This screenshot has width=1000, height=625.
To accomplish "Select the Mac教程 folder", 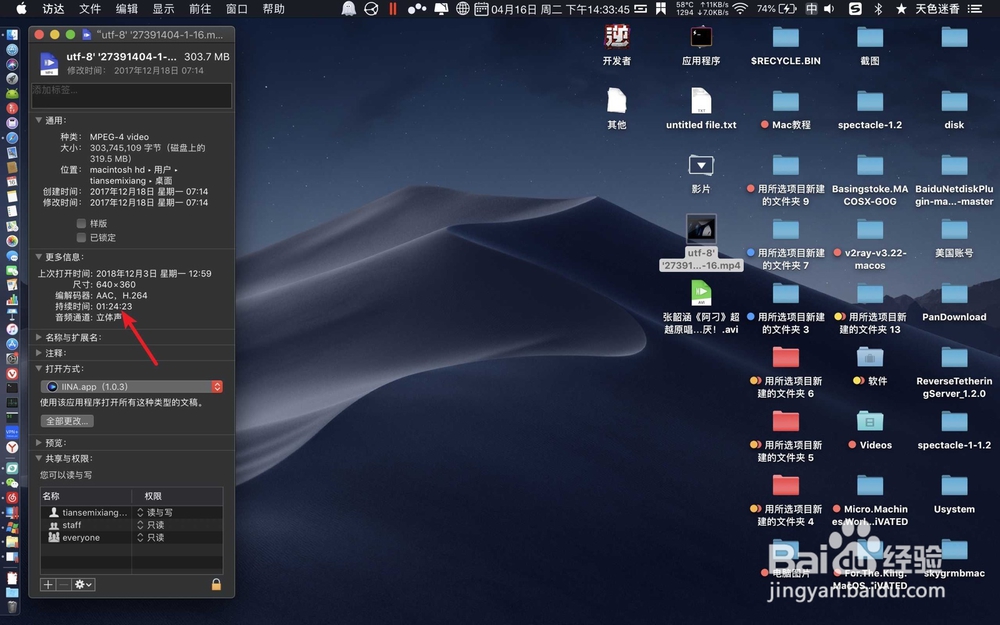I will click(786, 109).
